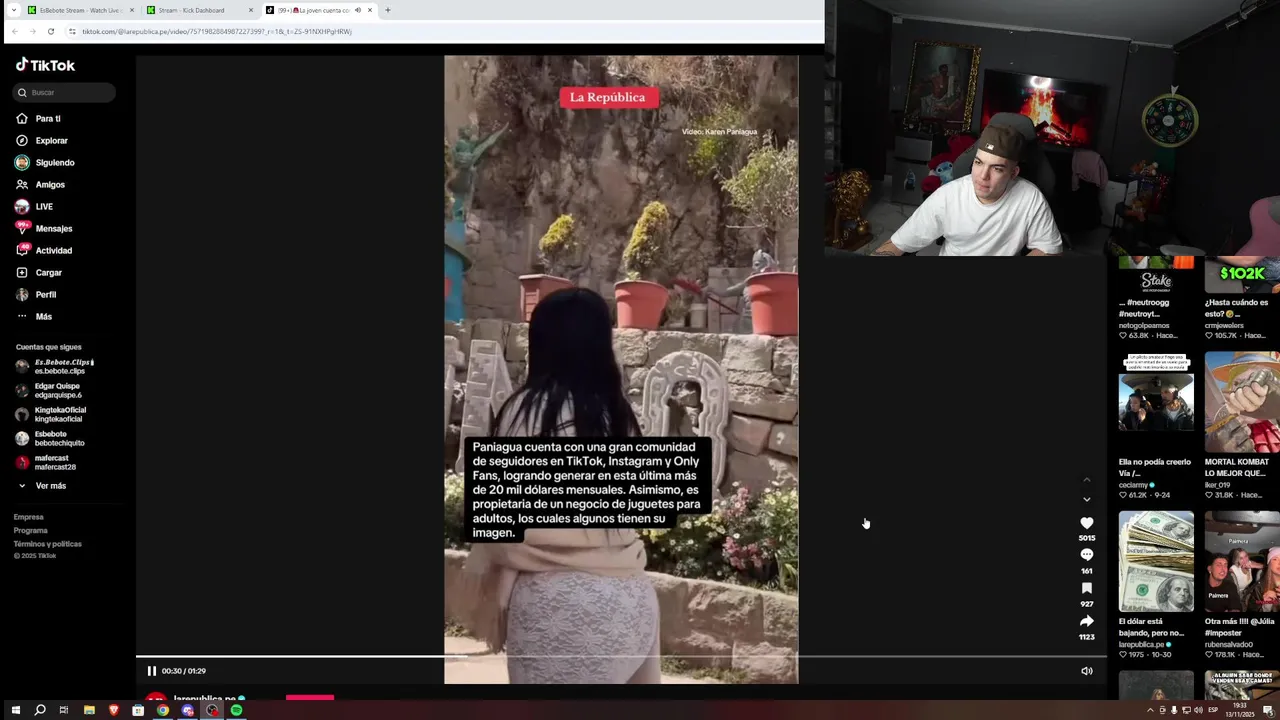Viewport: 1280px width, 720px height.
Task: Open followed account kingtekaoficial
Action: 51,414
